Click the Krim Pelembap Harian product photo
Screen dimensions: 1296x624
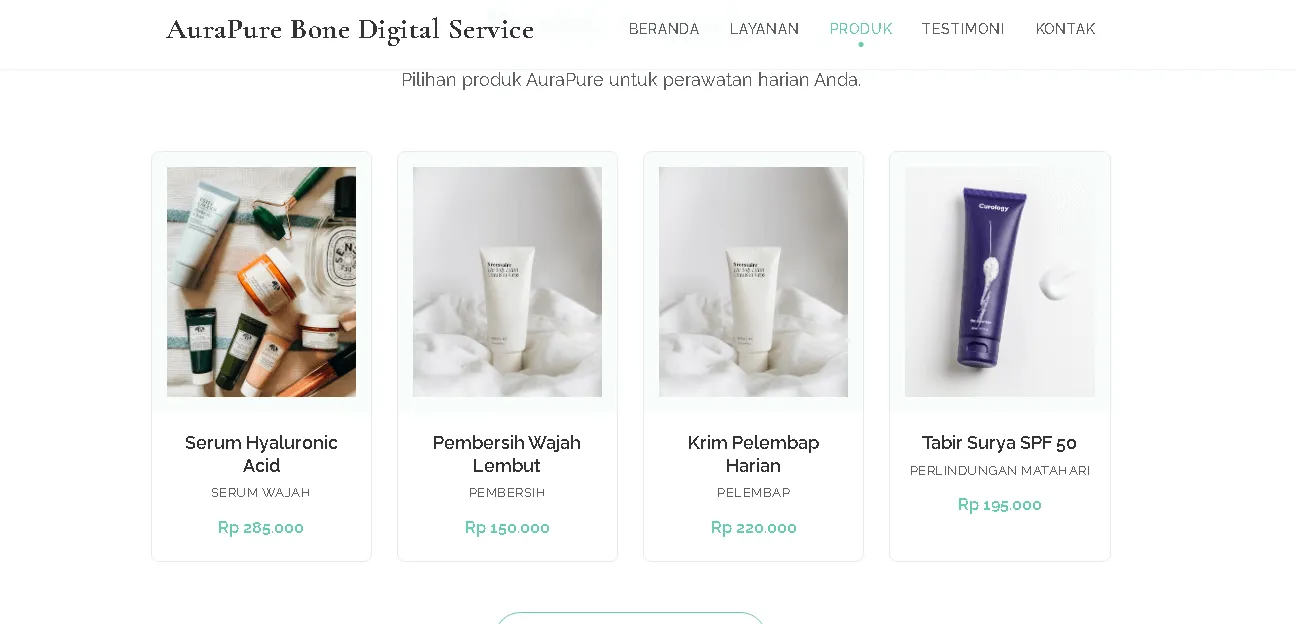tap(753, 281)
